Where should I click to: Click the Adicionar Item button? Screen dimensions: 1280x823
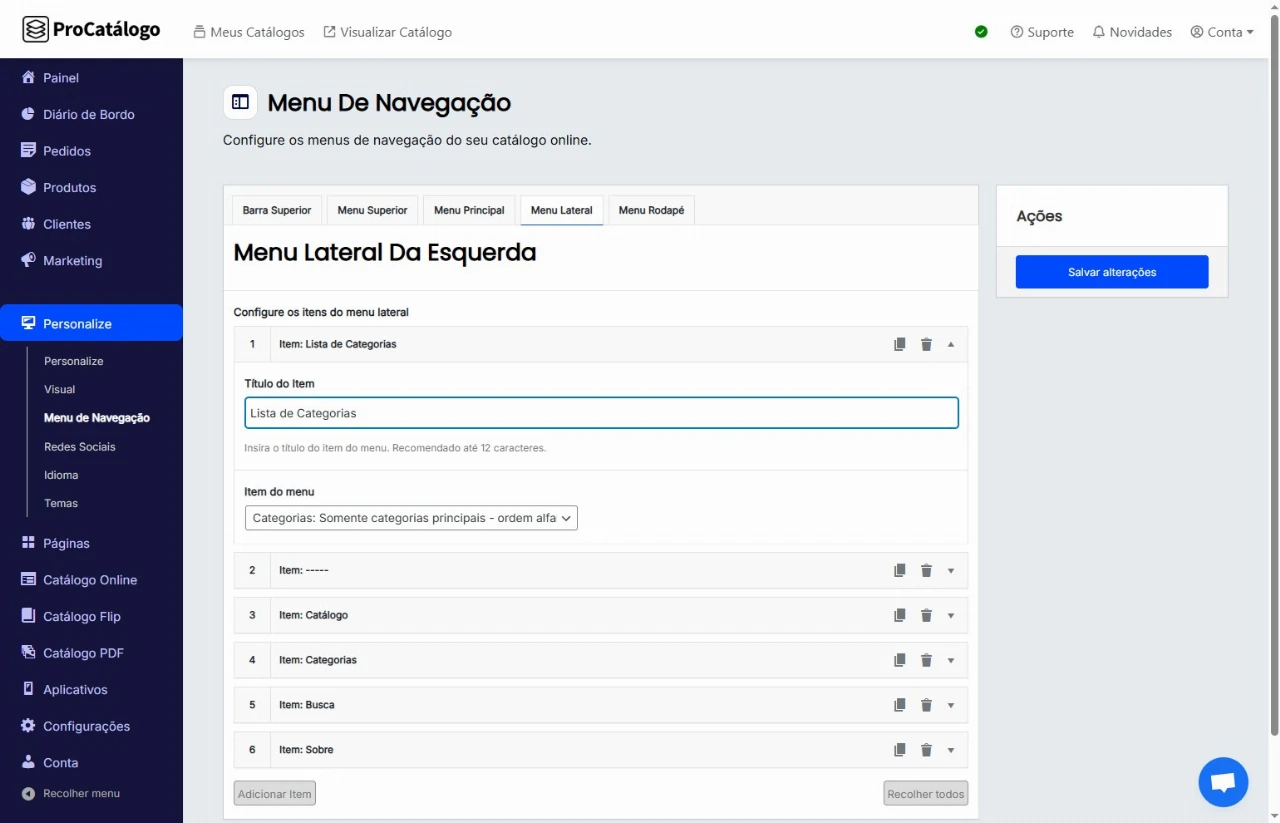point(275,794)
